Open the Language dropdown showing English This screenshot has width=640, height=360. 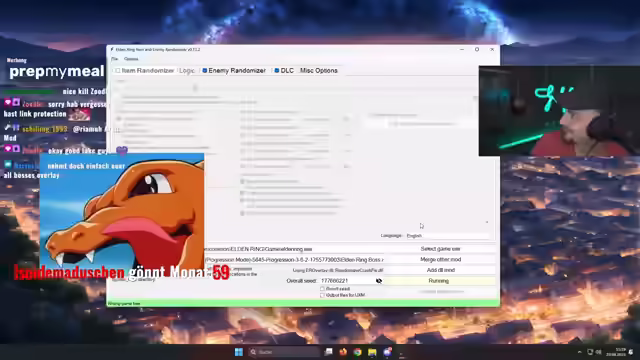447,236
